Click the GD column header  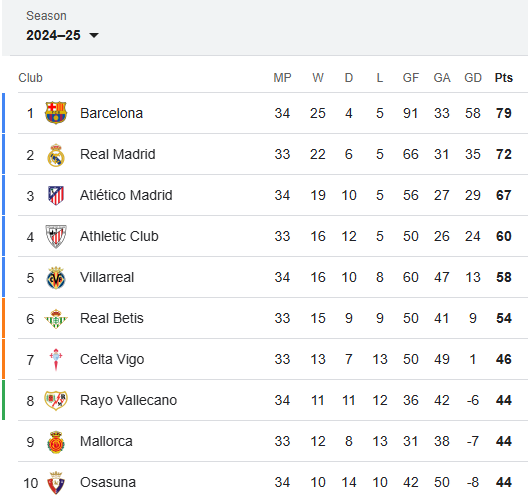pos(473,78)
